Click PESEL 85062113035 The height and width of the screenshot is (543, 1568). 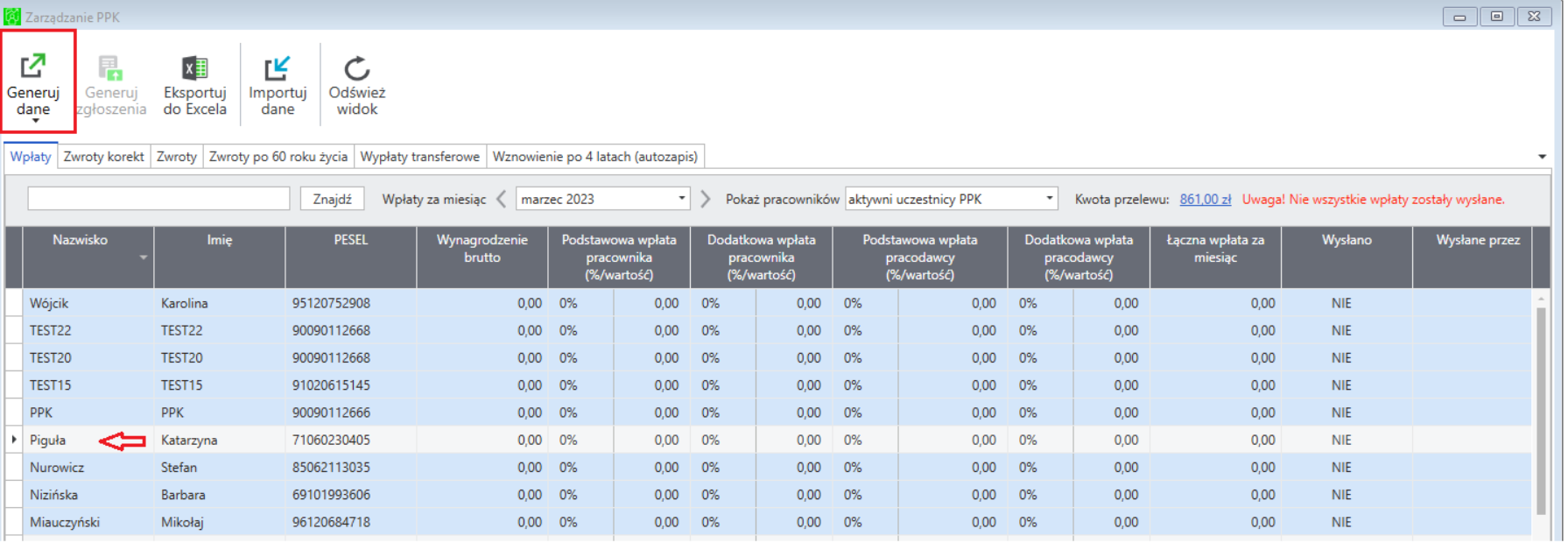pyautogui.click(x=331, y=467)
